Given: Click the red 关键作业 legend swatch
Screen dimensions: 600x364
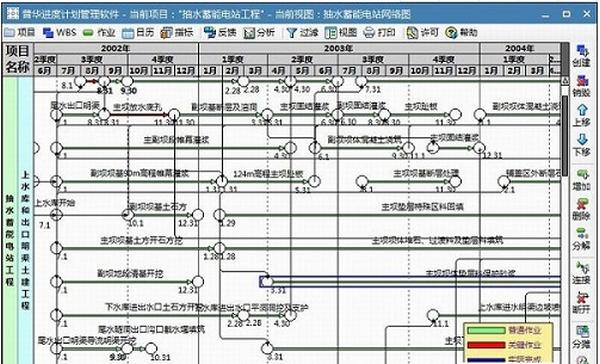Looking at the screenshot, I should coord(486,345).
